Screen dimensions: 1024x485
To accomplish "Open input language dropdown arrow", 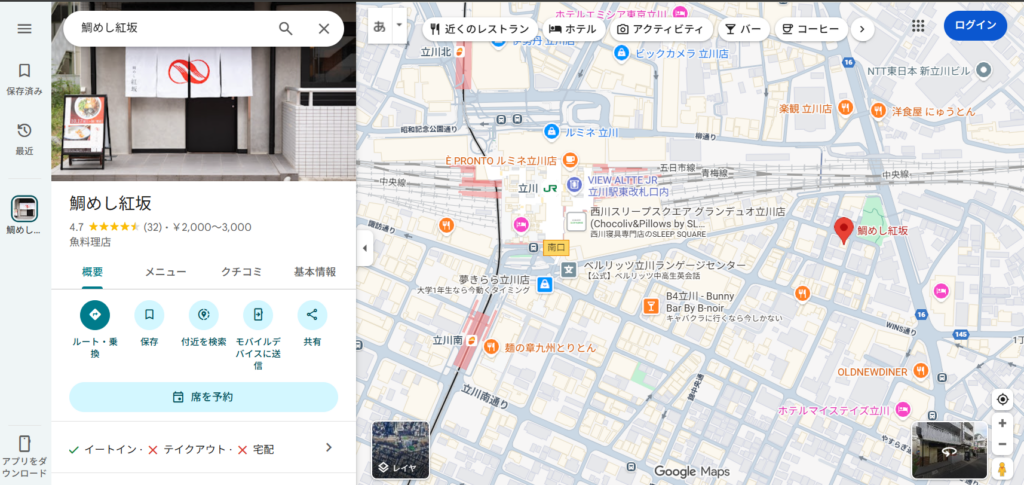I will pyautogui.click(x=400, y=25).
